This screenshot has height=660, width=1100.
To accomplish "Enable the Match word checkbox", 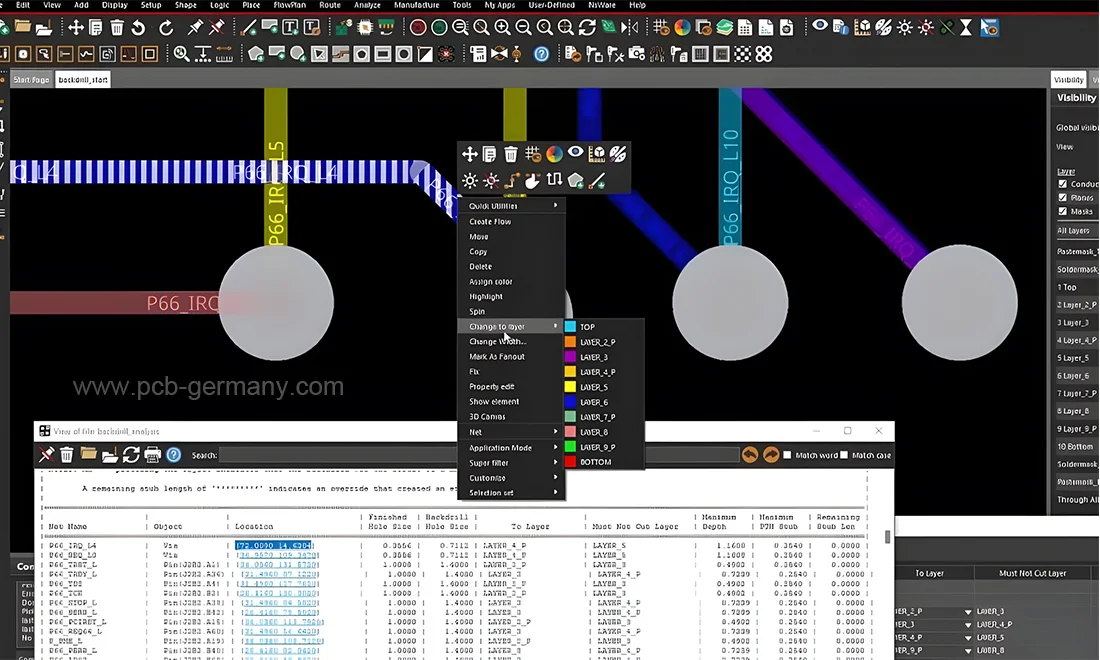I will pos(787,456).
